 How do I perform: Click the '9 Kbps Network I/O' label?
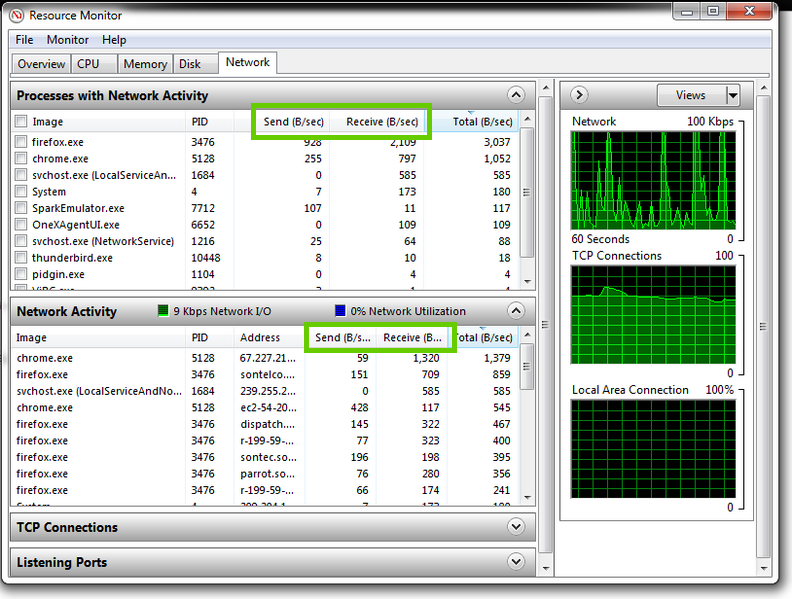(x=222, y=311)
